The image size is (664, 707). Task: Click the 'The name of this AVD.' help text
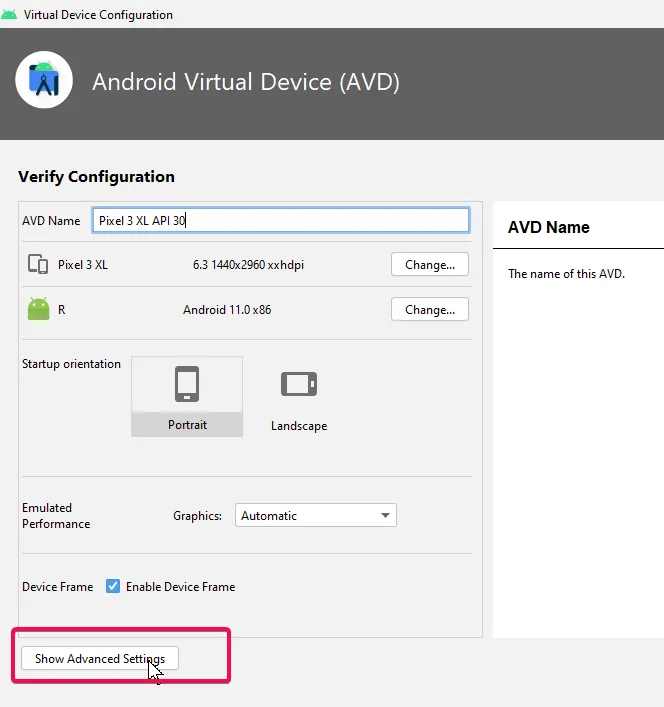click(x=567, y=274)
